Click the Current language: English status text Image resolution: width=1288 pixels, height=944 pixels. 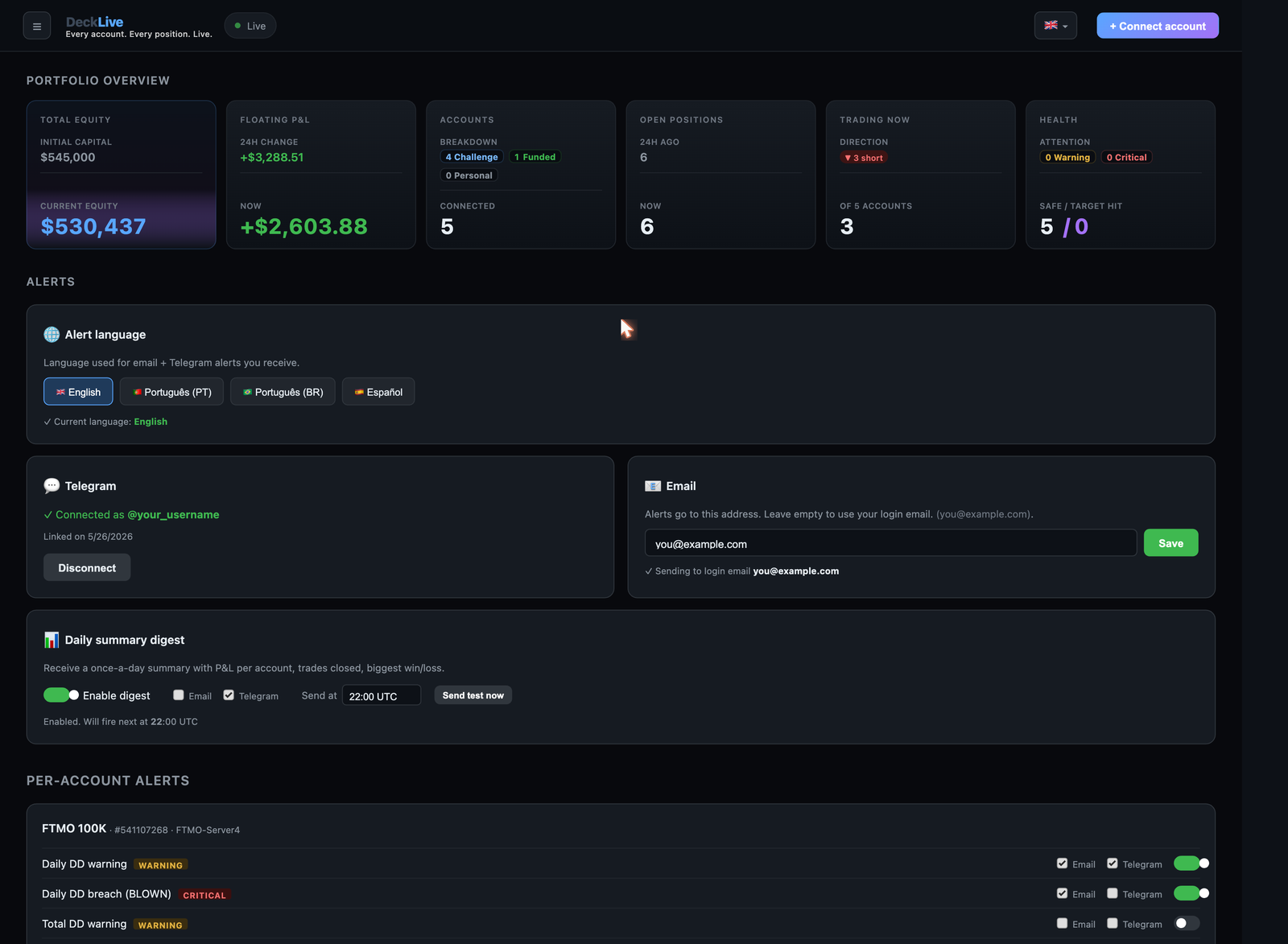coord(105,422)
